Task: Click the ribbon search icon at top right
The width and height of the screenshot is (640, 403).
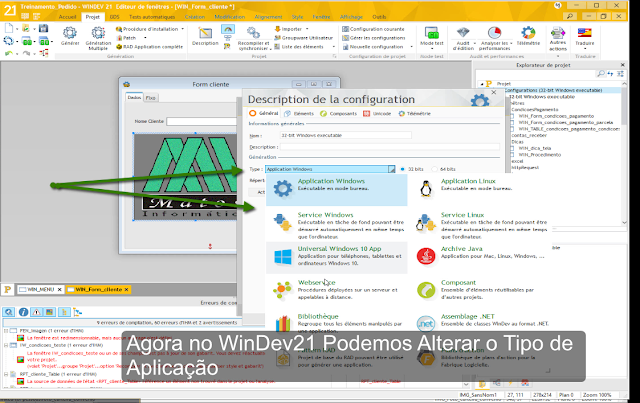Action: pyautogui.click(x=569, y=16)
